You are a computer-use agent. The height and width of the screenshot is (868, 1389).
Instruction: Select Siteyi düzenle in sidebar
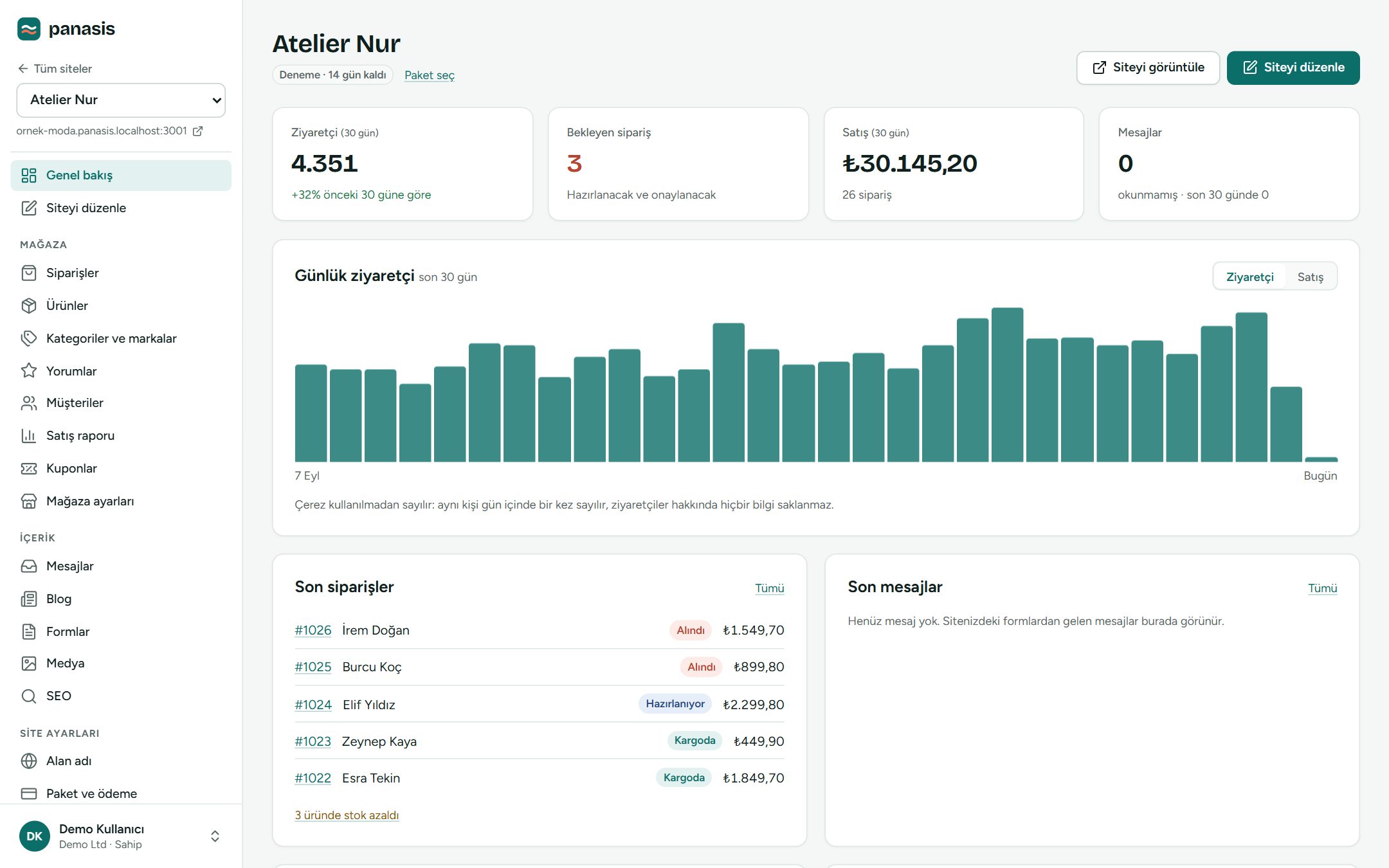point(121,208)
